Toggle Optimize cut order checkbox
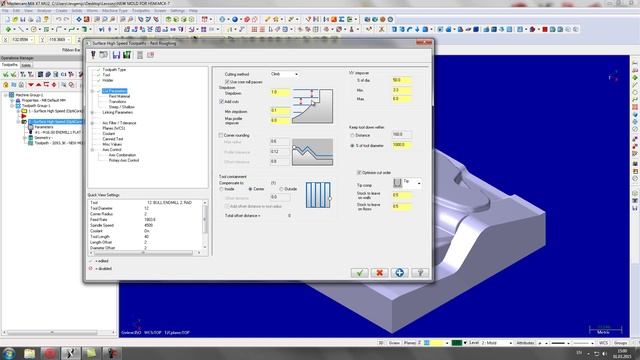Viewport: 640px width, 360px height. click(359, 173)
